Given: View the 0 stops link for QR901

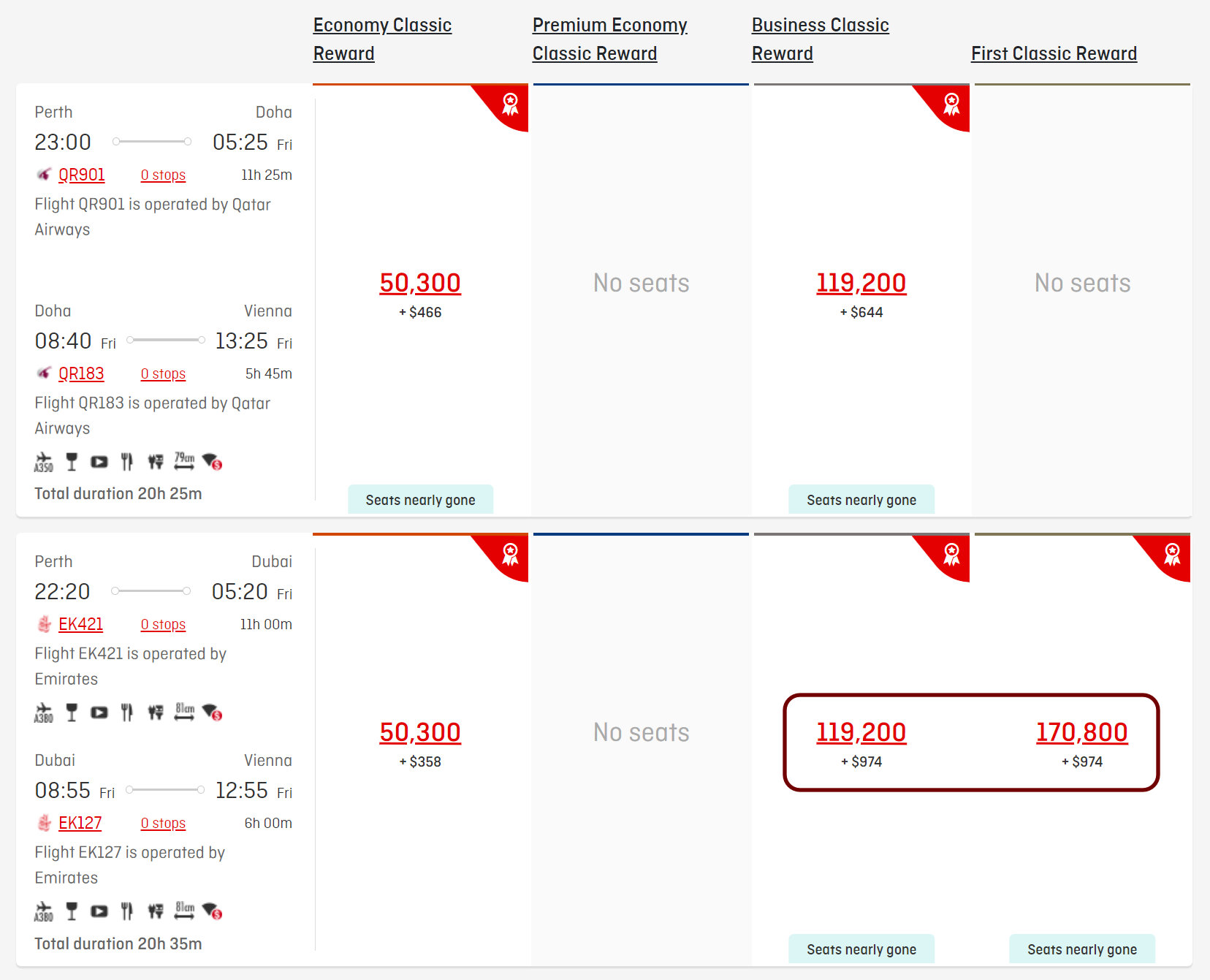Looking at the screenshot, I should point(163,175).
